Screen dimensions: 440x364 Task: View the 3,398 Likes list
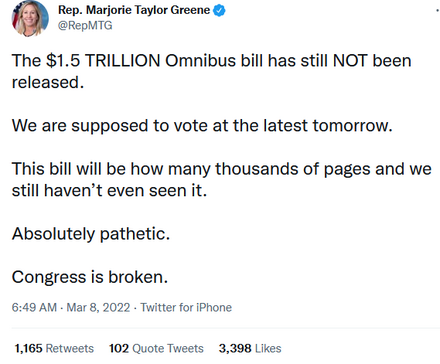[250, 348]
